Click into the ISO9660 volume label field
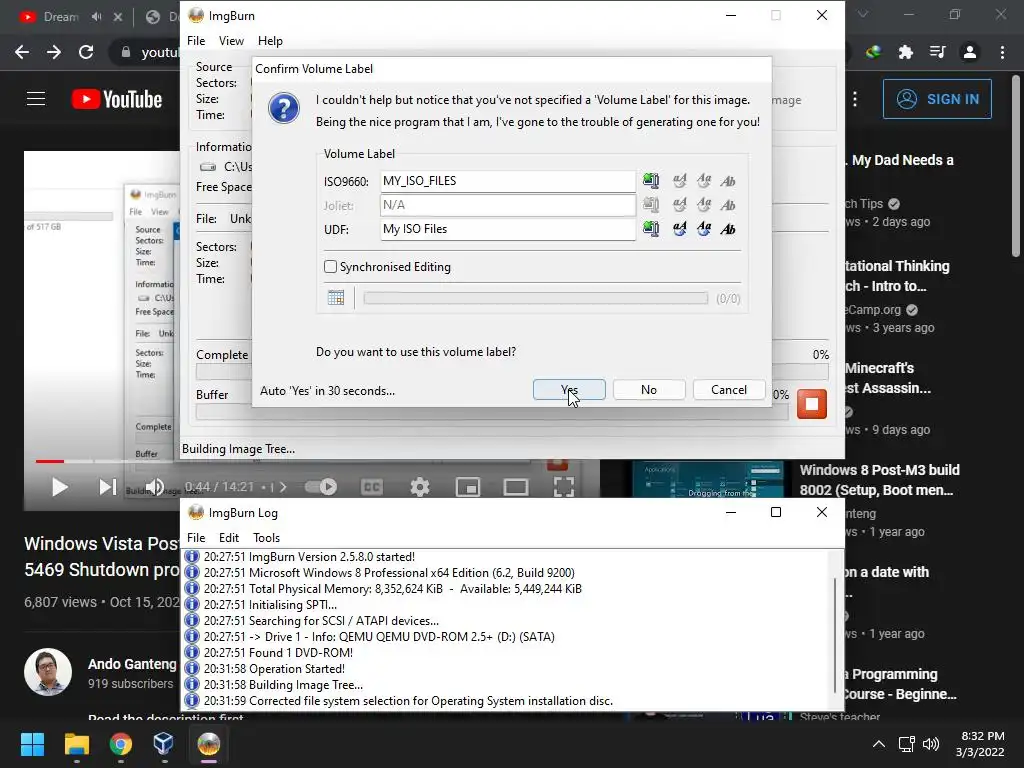1024x768 pixels. [507, 181]
